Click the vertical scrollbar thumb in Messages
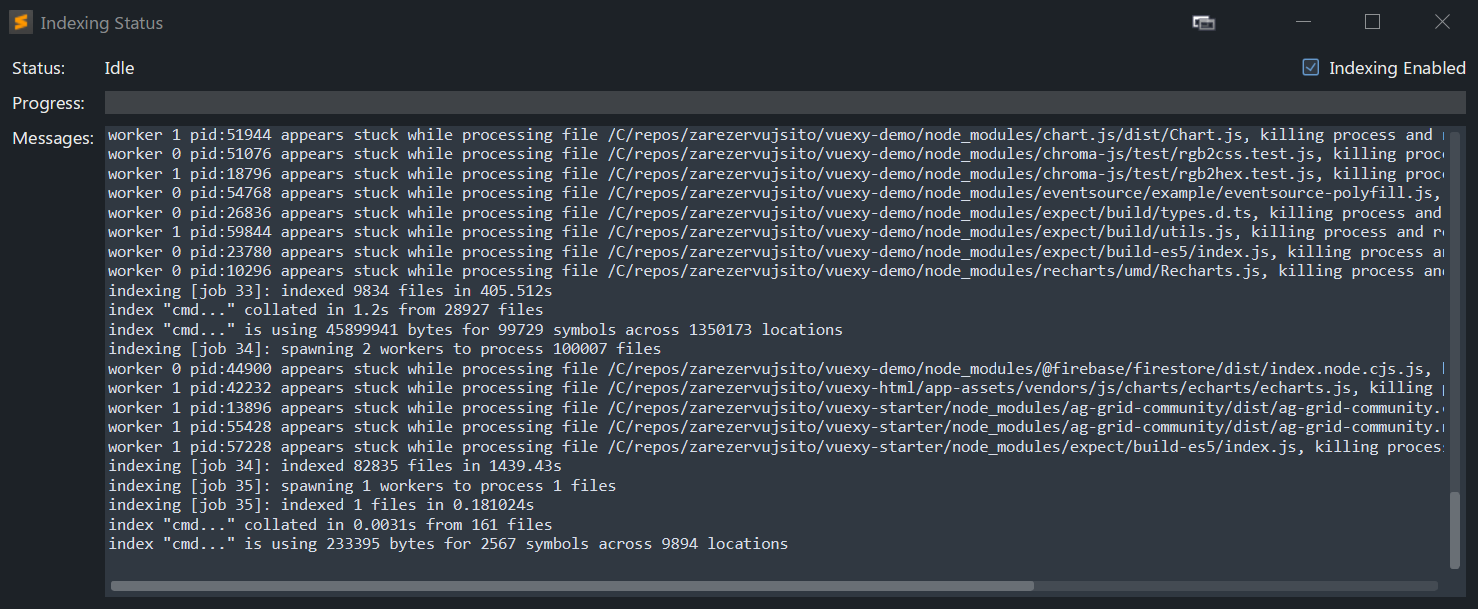 (x=1455, y=530)
